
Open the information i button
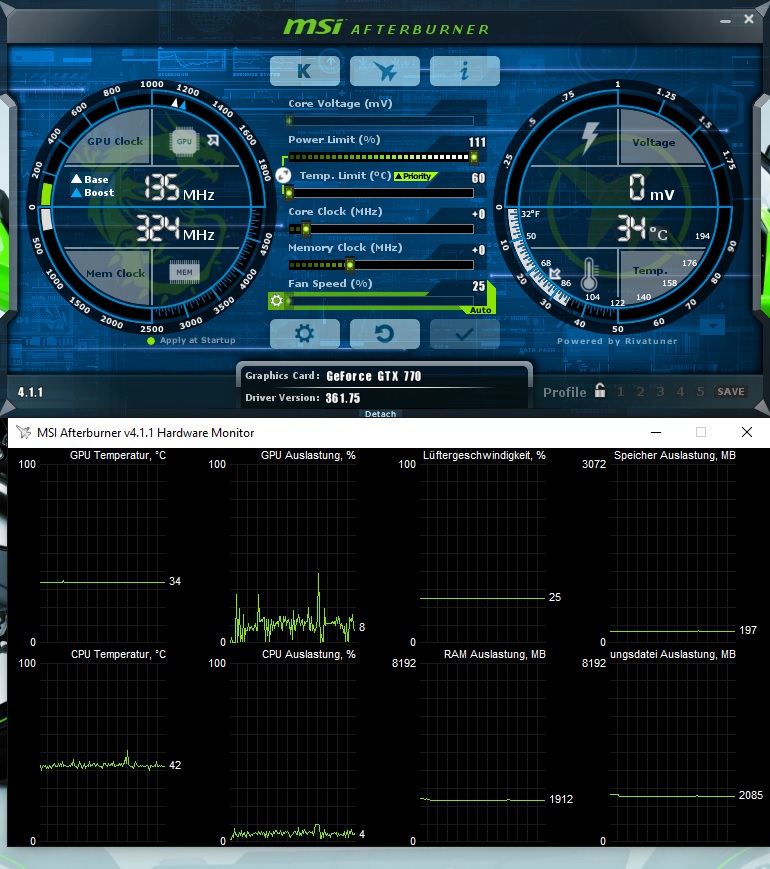(x=465, y=70)
